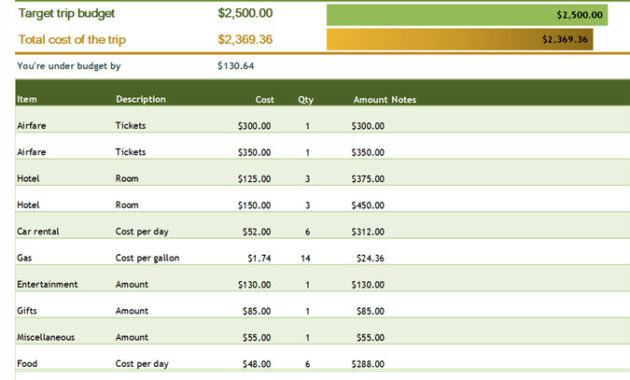
Task: Click the Qty column header
Action: [305, 100]
